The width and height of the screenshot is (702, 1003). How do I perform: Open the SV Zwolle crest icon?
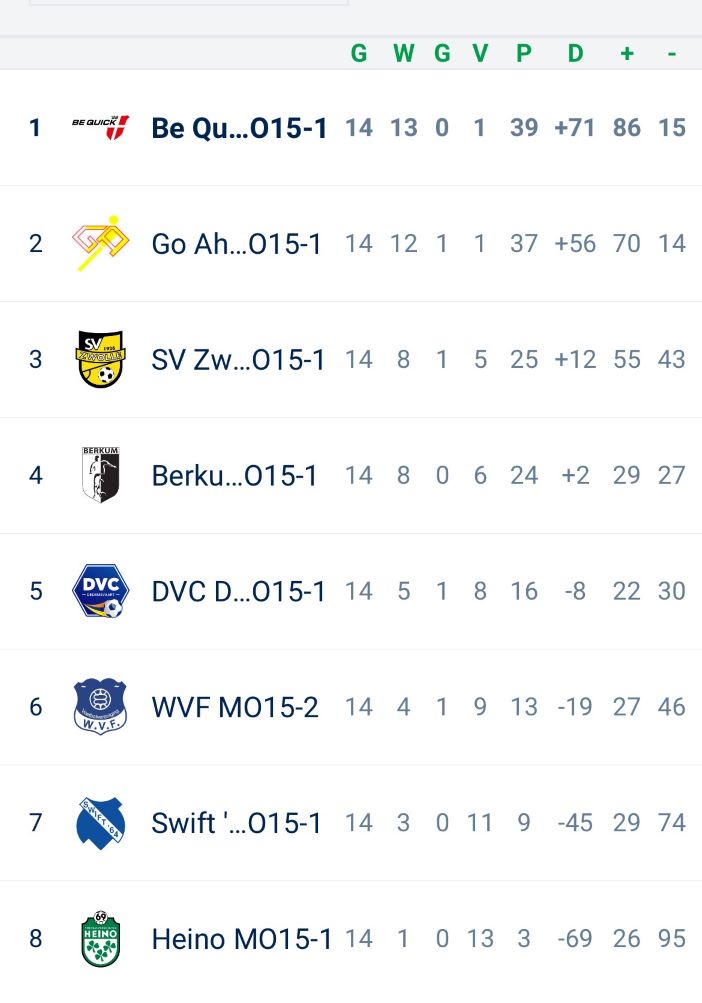(x=100, y=359)
